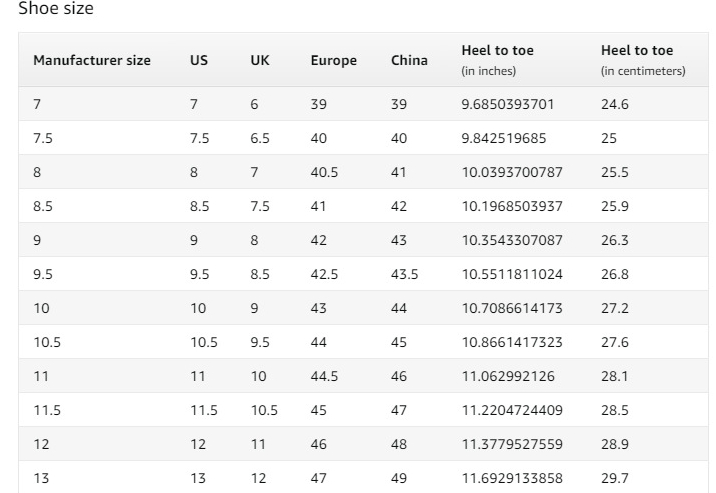
Task: Select the 24.6 centimeters cell
Action: pyautogui.click(x=615, y=104)
